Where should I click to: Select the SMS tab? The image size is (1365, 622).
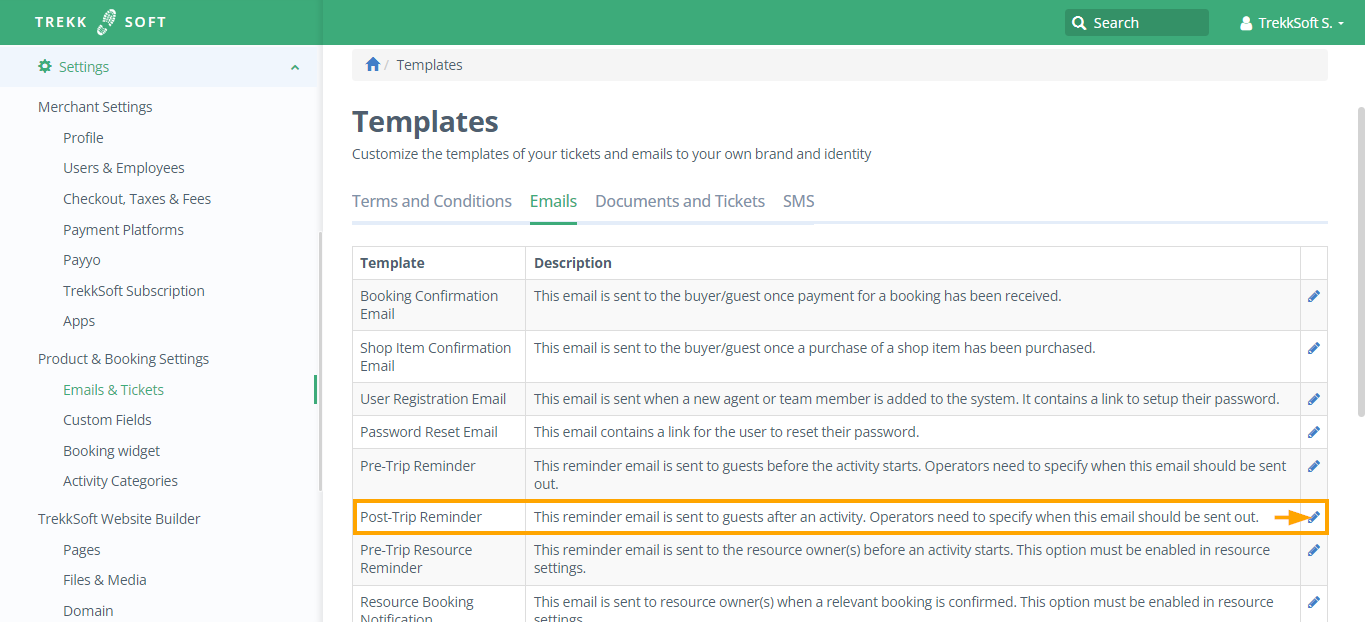pyautogui.click(x=798, y=201)
